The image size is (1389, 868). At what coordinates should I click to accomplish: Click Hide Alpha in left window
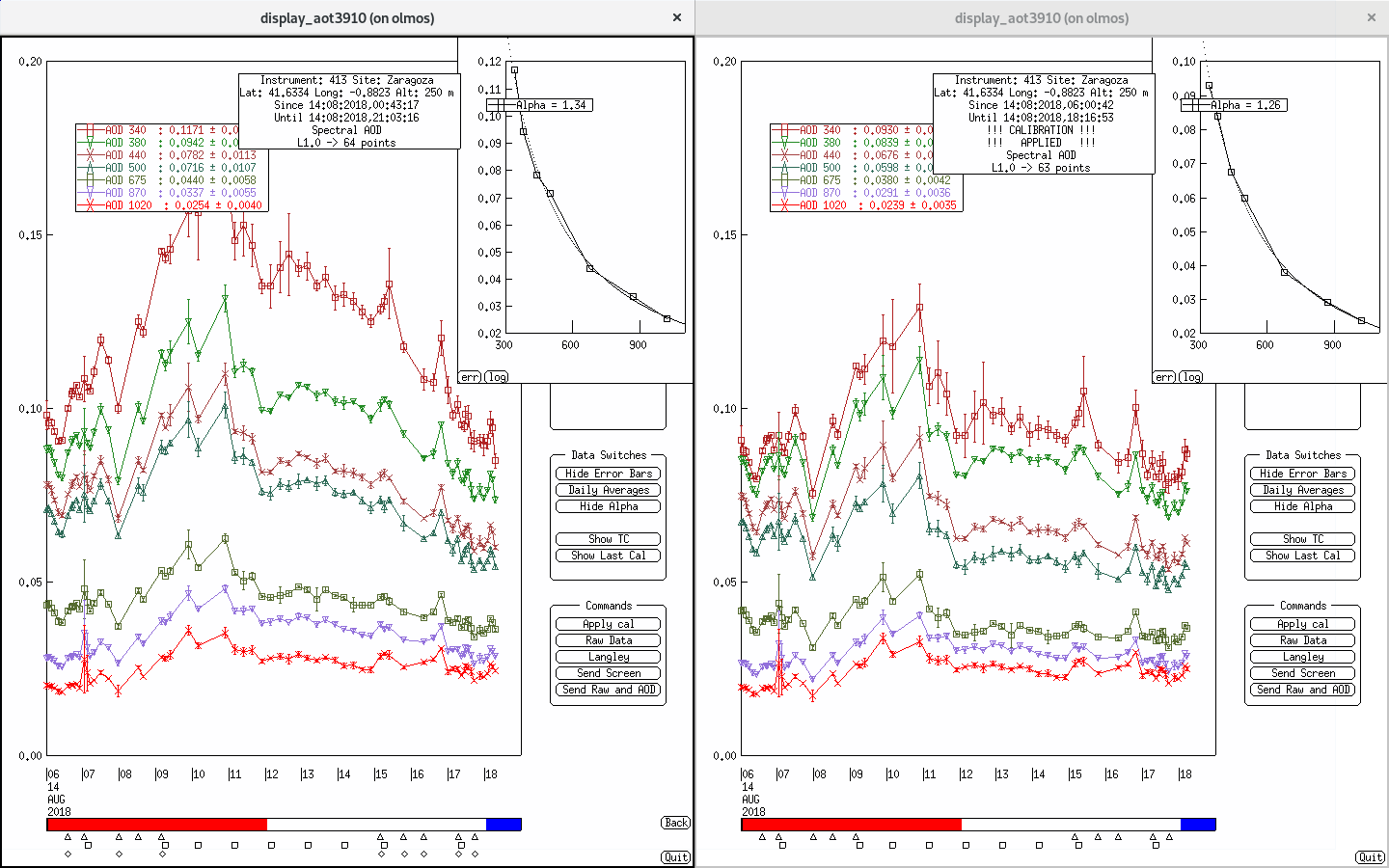609,506
